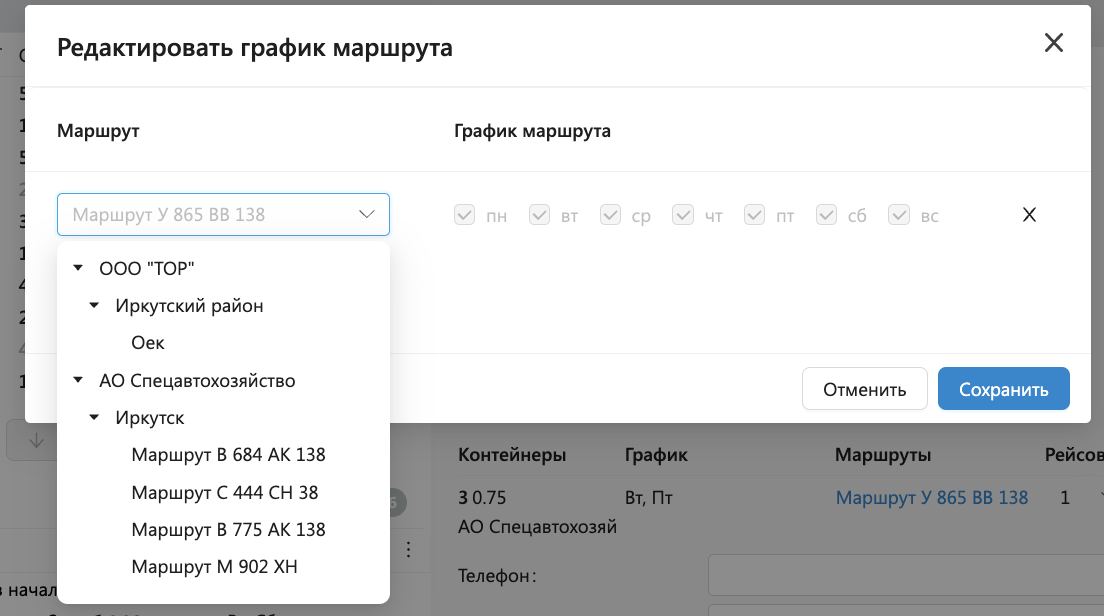Close the route schedule edit dialog

(1053, 43)
